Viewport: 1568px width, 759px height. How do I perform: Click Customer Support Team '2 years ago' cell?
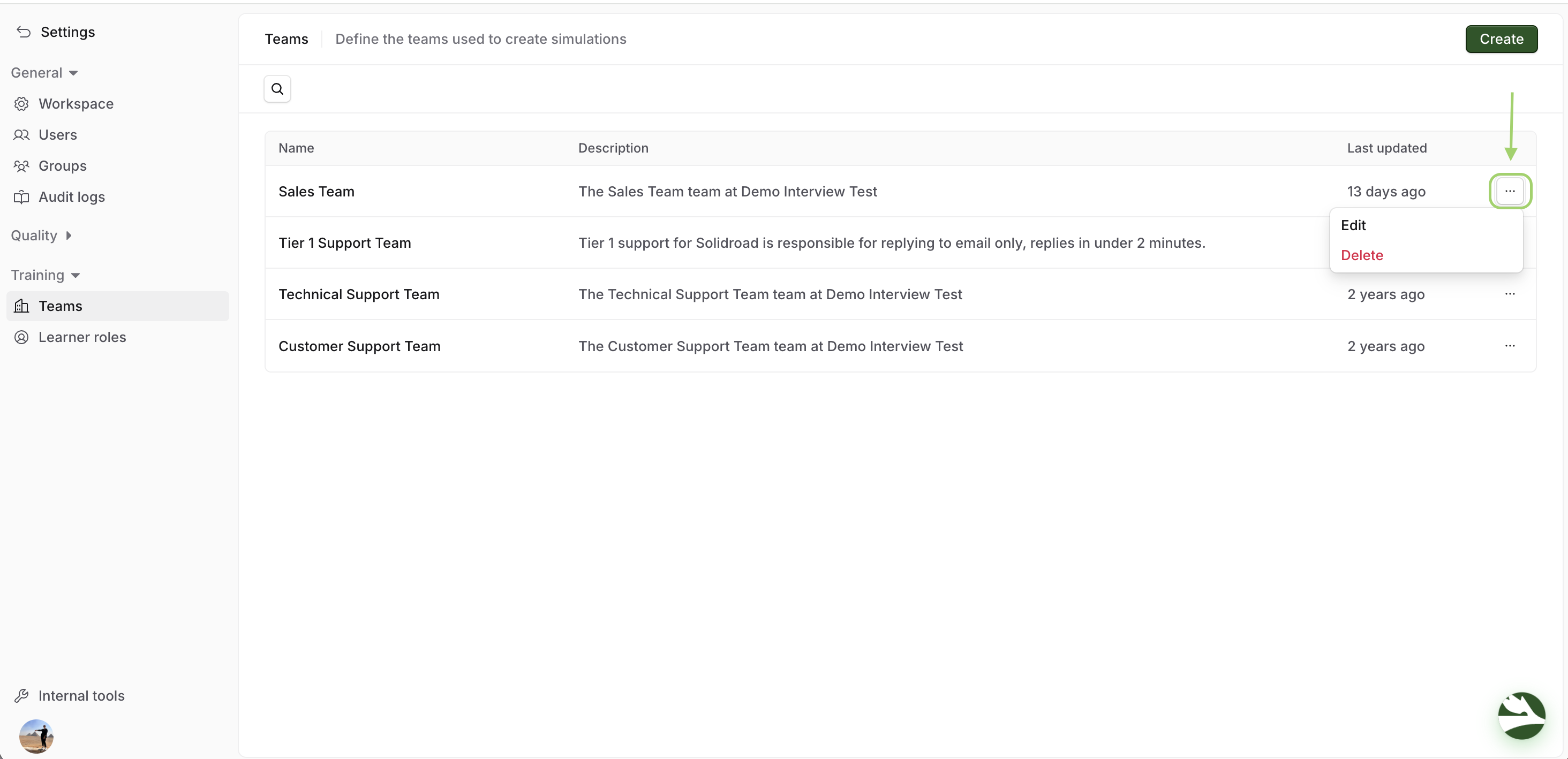coord(1385,345)
